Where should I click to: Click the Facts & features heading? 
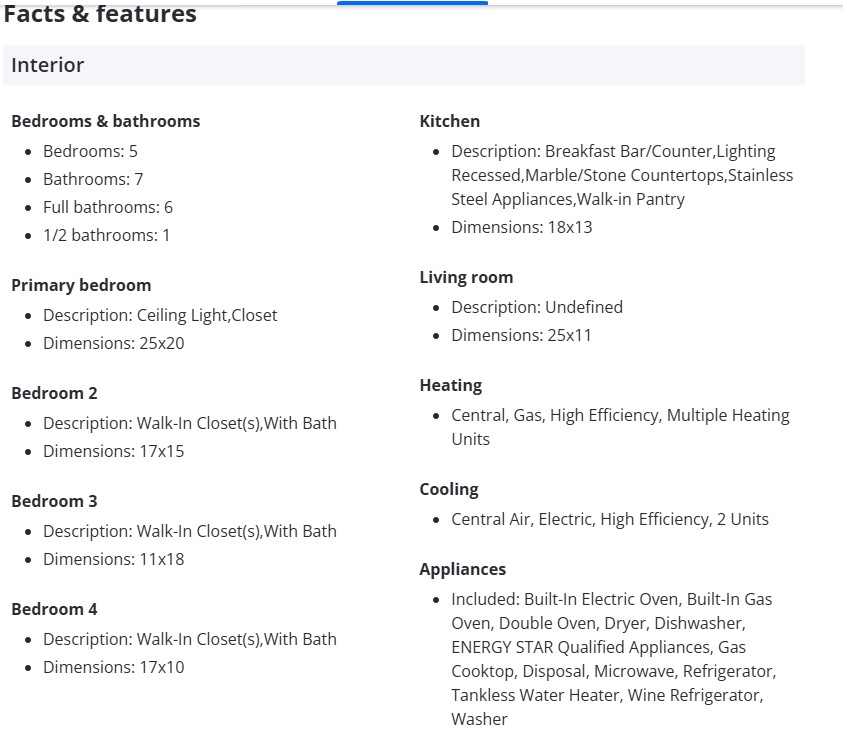pyautogui.click(x=100, y=15)
